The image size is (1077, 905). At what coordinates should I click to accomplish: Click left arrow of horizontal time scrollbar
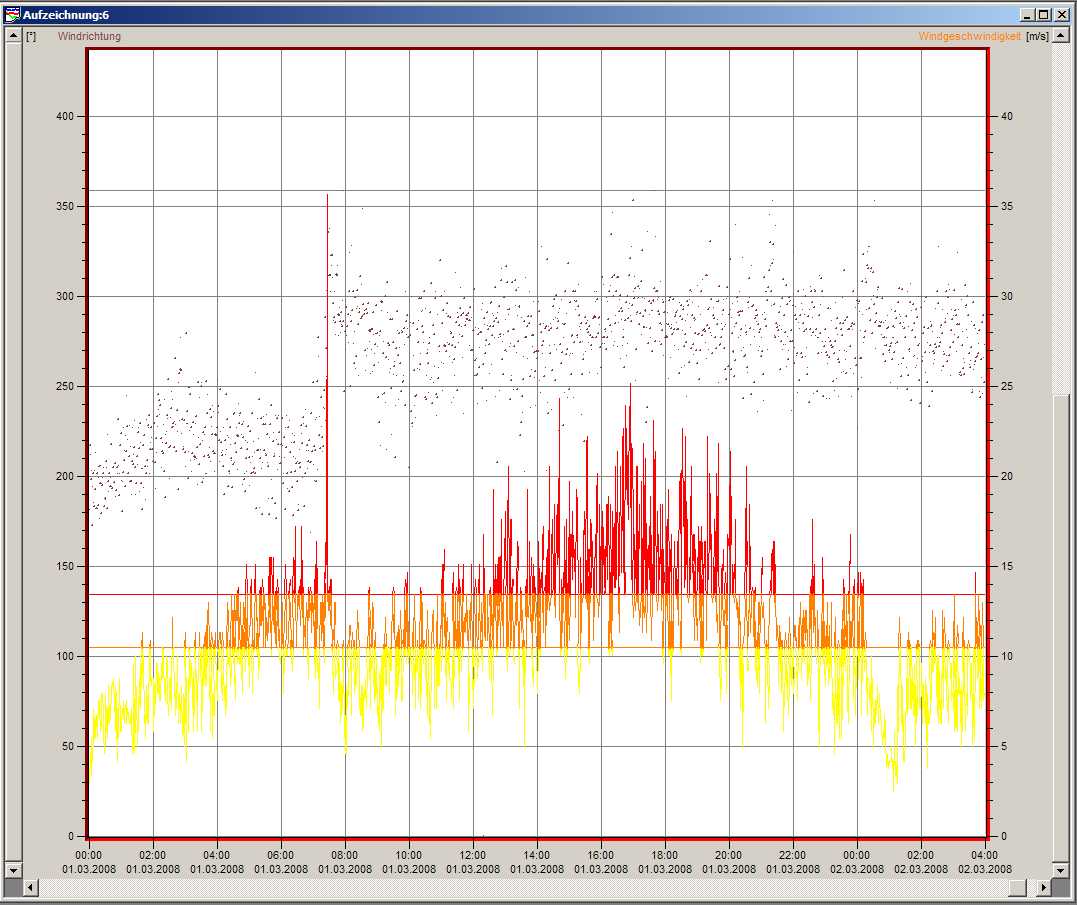point(30,887)
